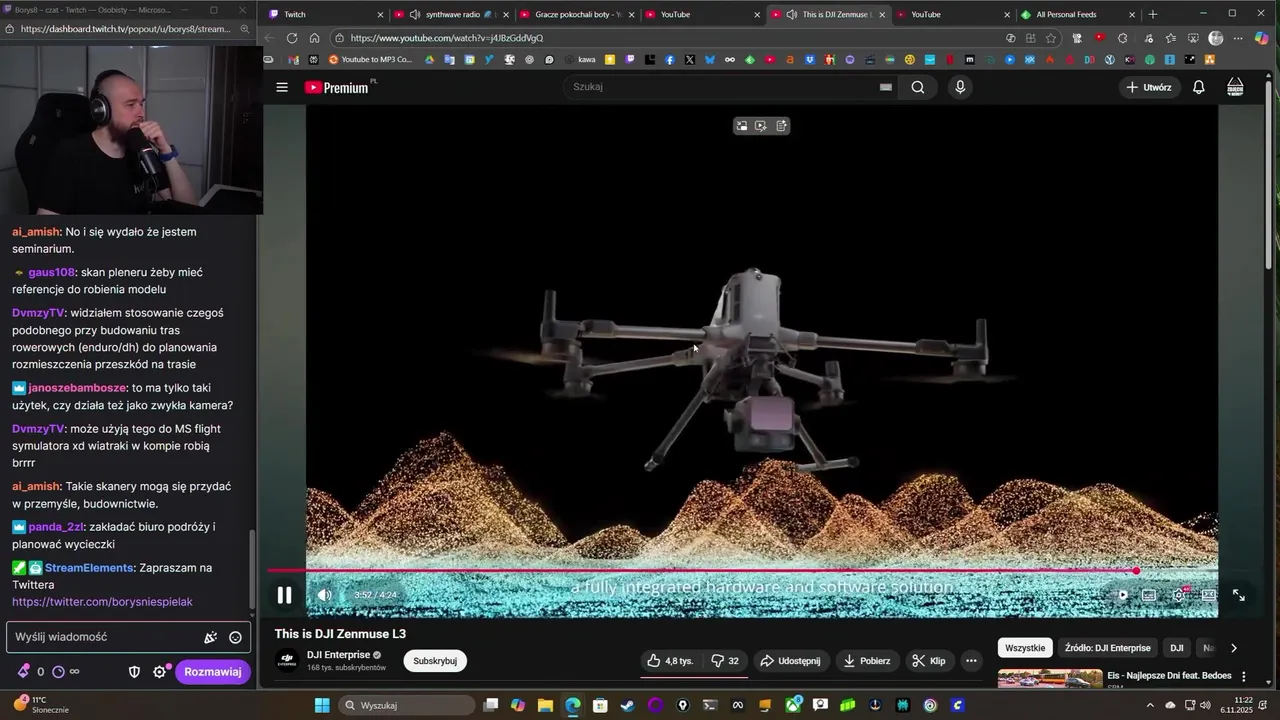The image size is (1280, 720).
Task: Click gaus108 username in chat
Action: point(52,272)
